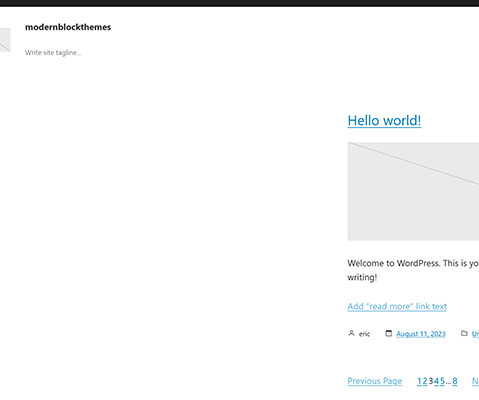Go to pagination page 5
This screenshot has width=479, height=400.
coord(442,381)
